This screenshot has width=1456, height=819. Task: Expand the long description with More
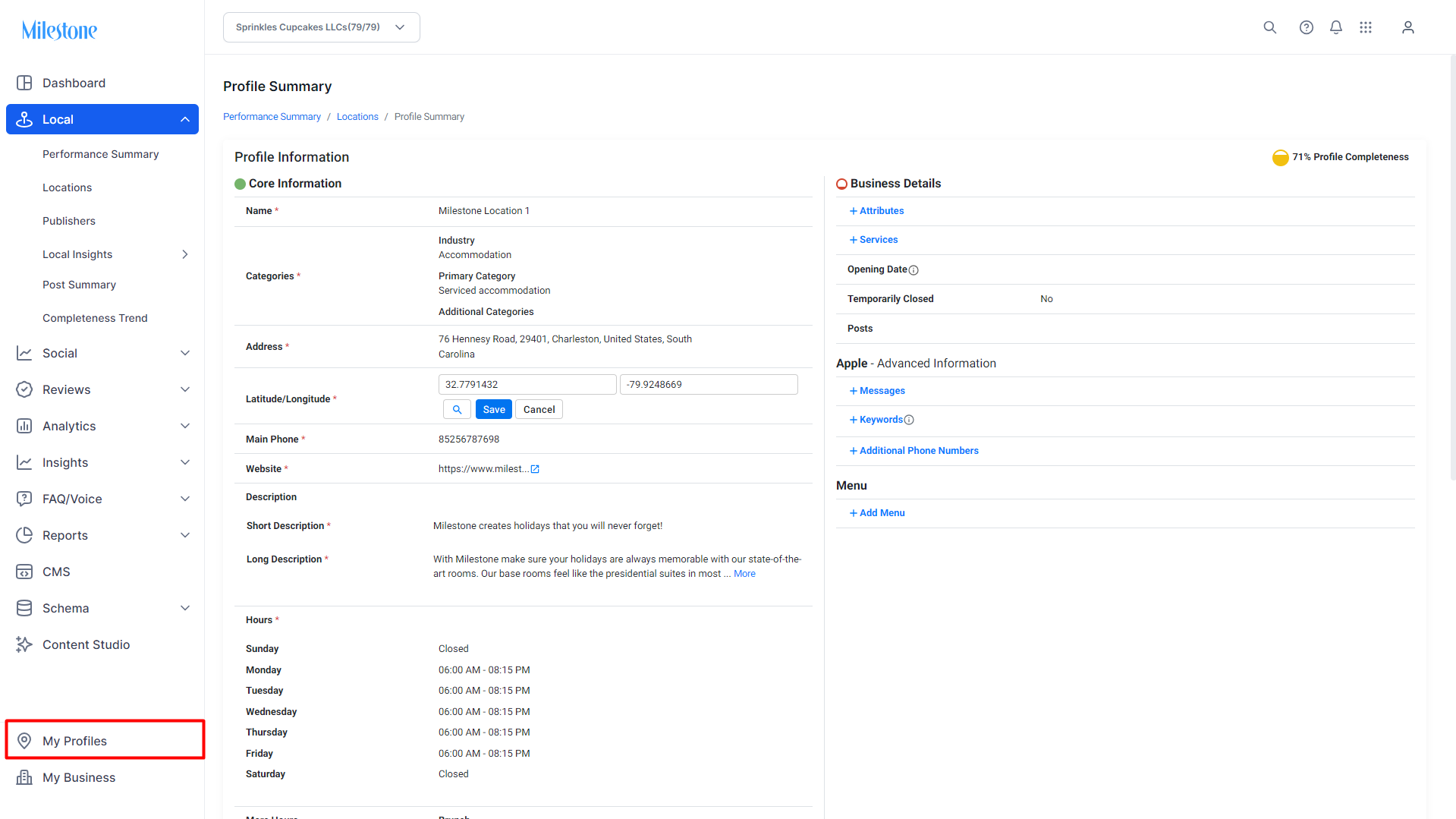pos(744,574)
